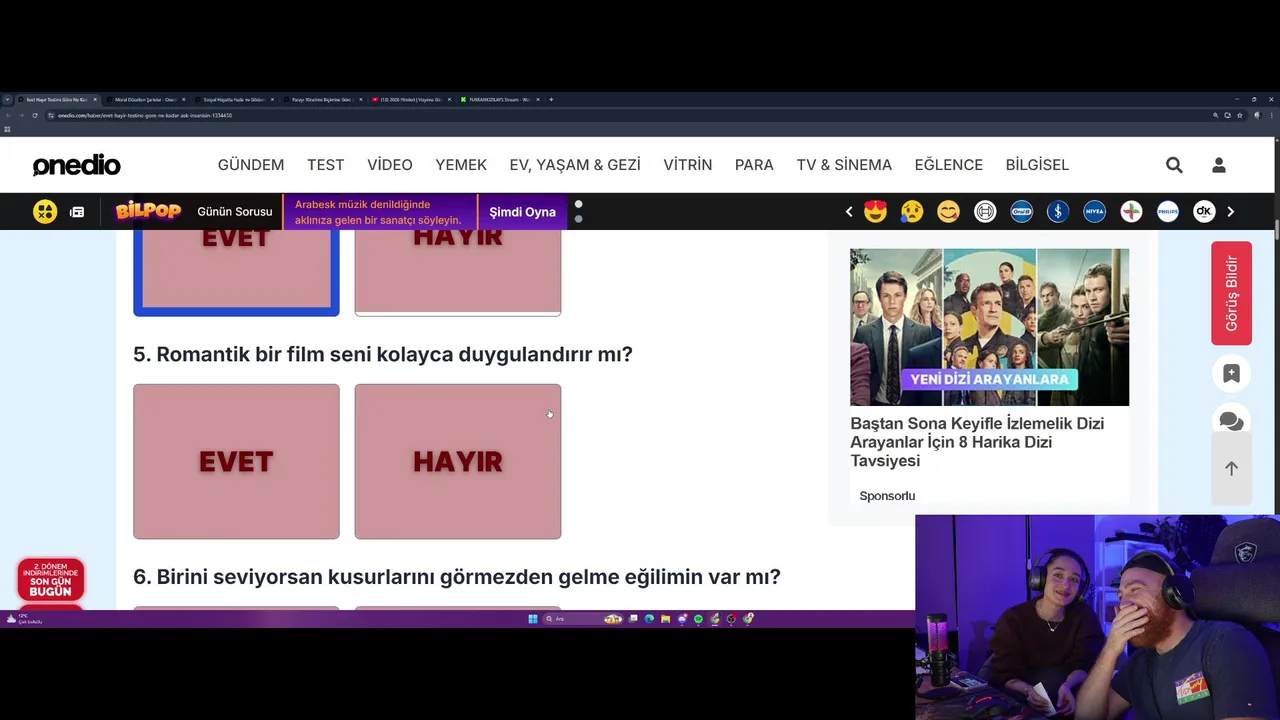Click the Yeni Dizi Arayanlara thumbnail
Viewport: 1280px width, 720px height.
point(989,327)
